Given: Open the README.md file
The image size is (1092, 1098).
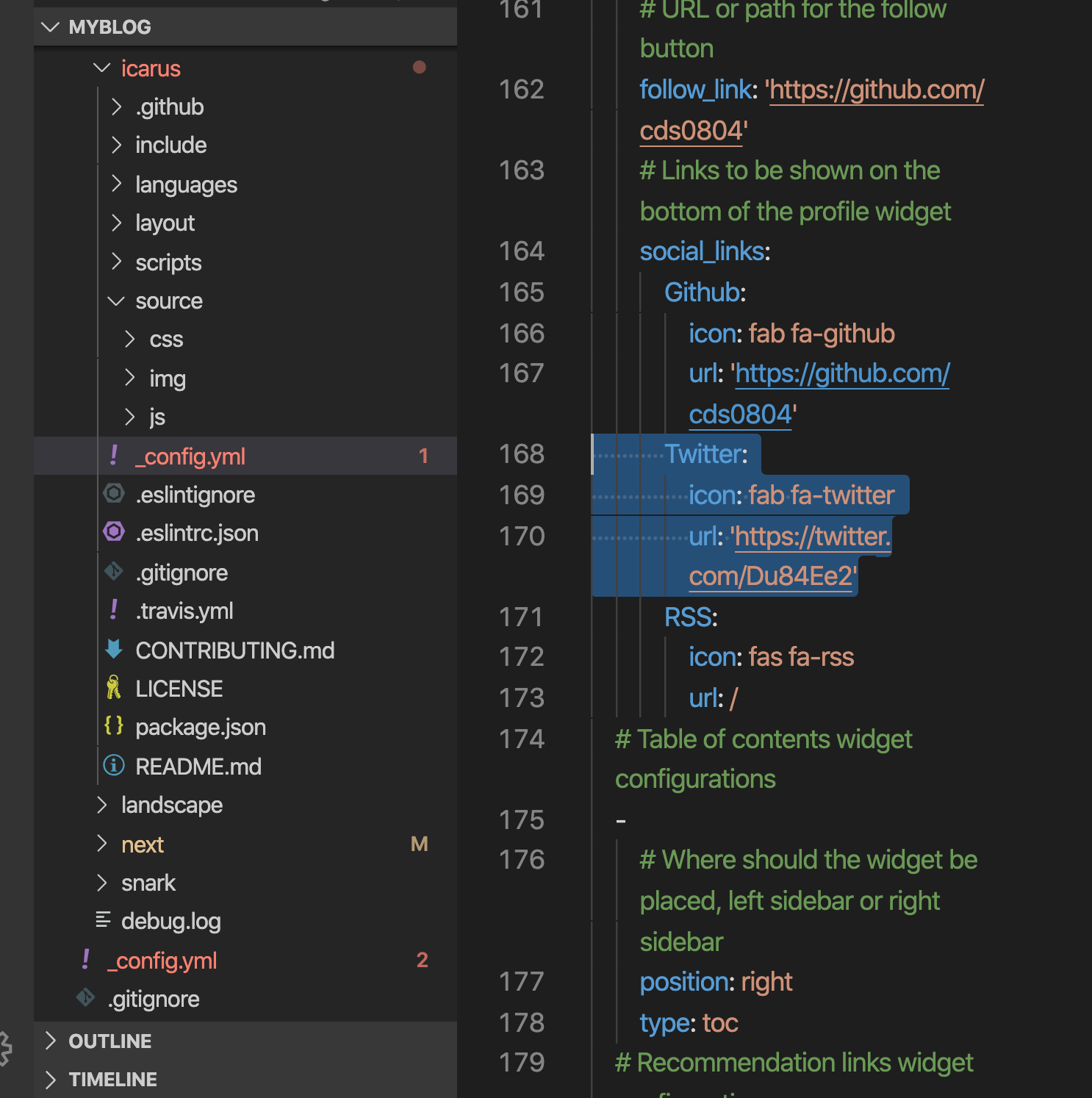Looking at the screenshot, I should (x=198, y=767).
